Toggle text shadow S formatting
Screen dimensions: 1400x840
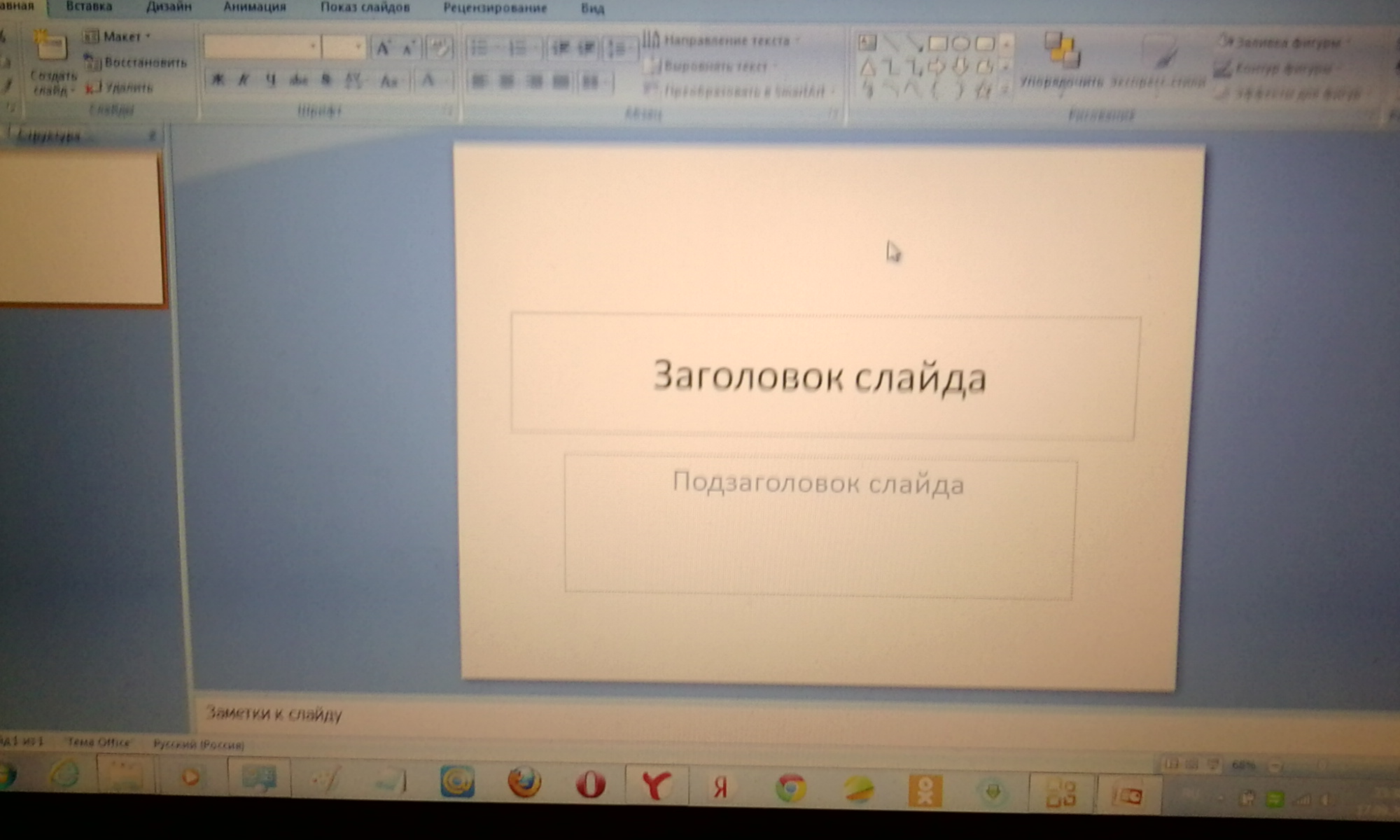point(325,80)
